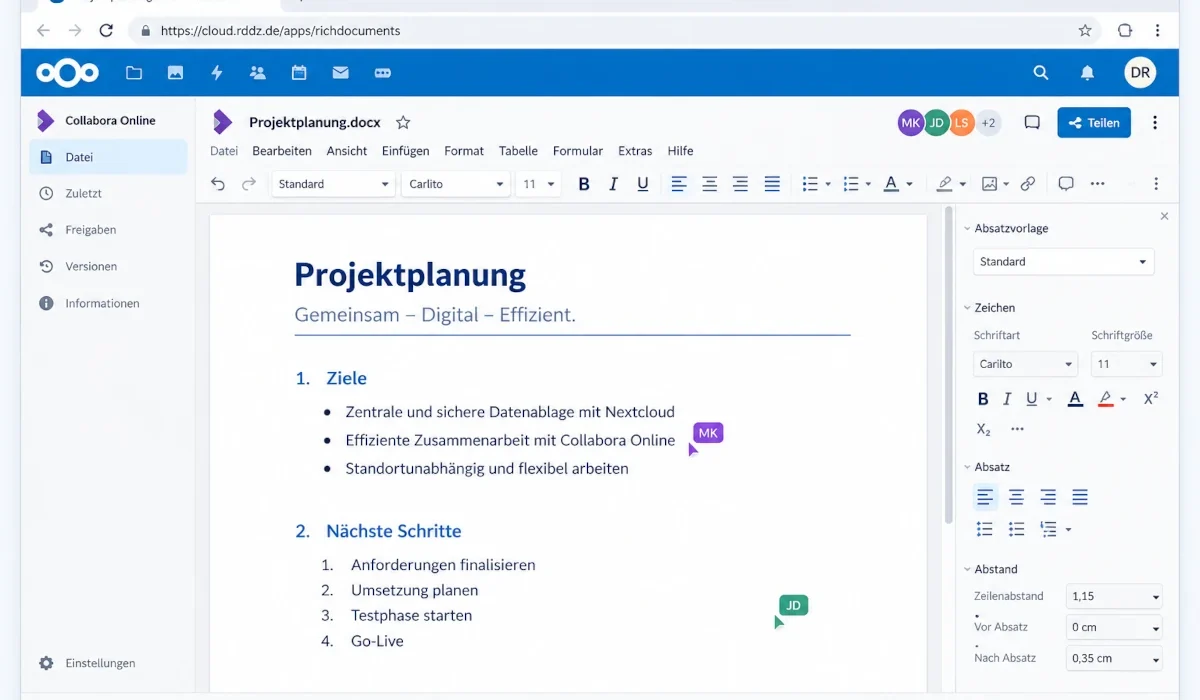Open the Calendar app icon
This screenshot has width=1200, height=700.
pos(298,72)
